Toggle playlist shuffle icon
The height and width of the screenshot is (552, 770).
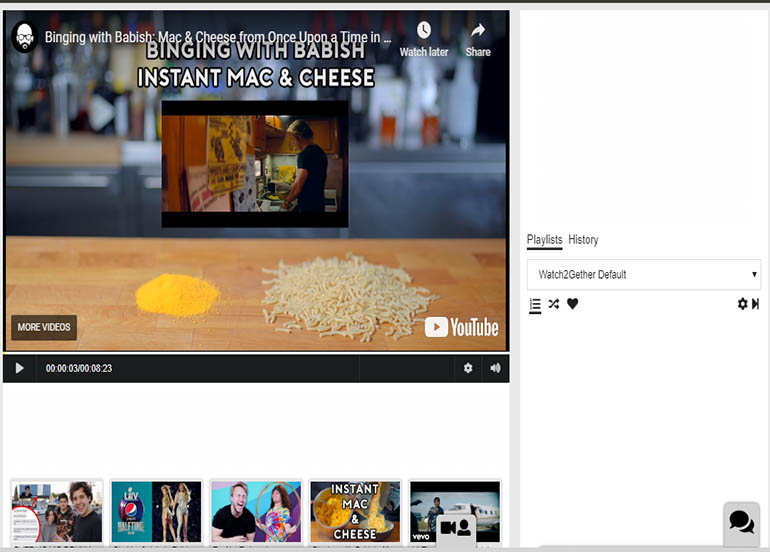pos(553,304)
